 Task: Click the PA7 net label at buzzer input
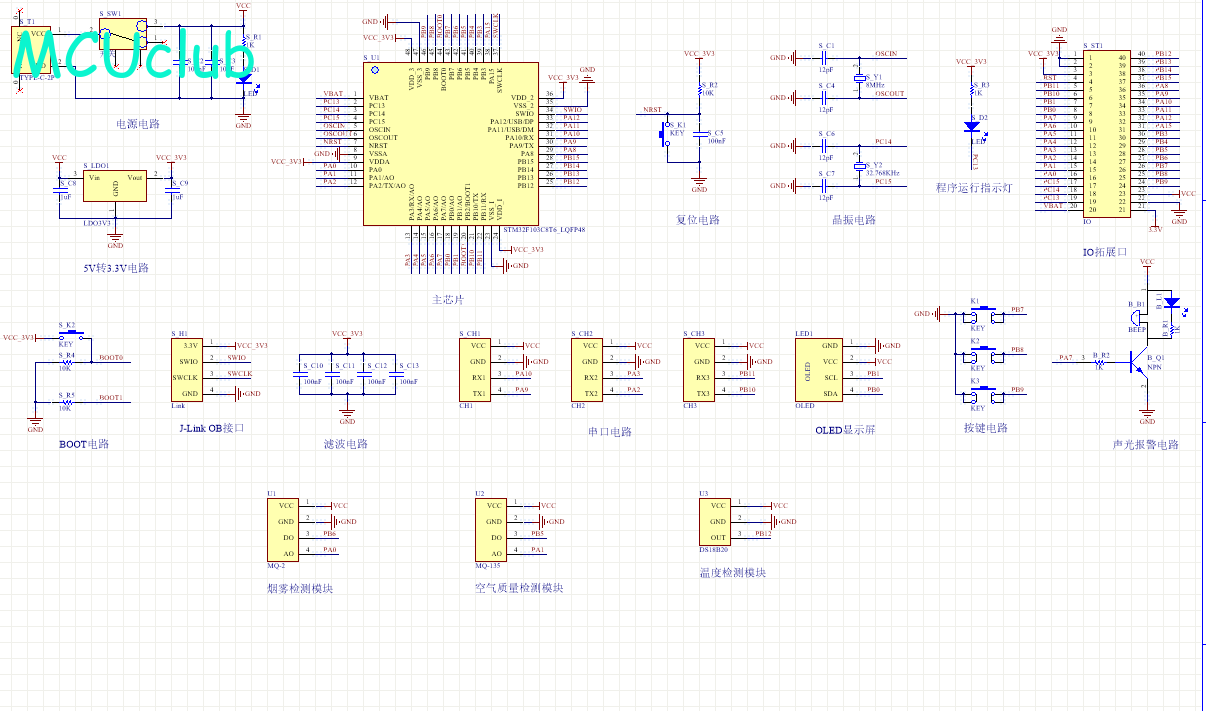point(1066,358)
